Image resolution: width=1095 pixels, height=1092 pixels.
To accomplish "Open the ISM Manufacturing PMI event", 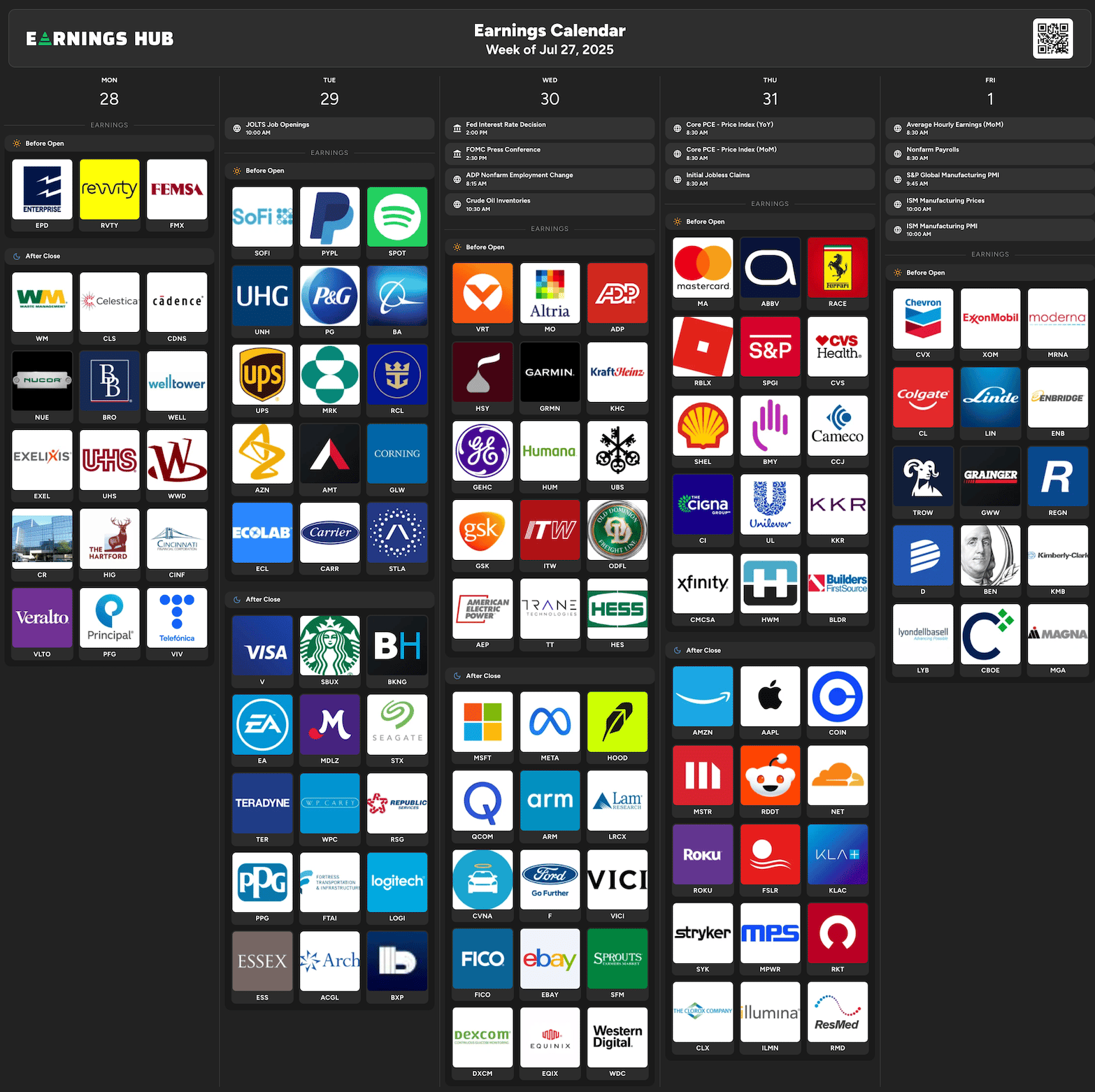I will pos(990,230).
